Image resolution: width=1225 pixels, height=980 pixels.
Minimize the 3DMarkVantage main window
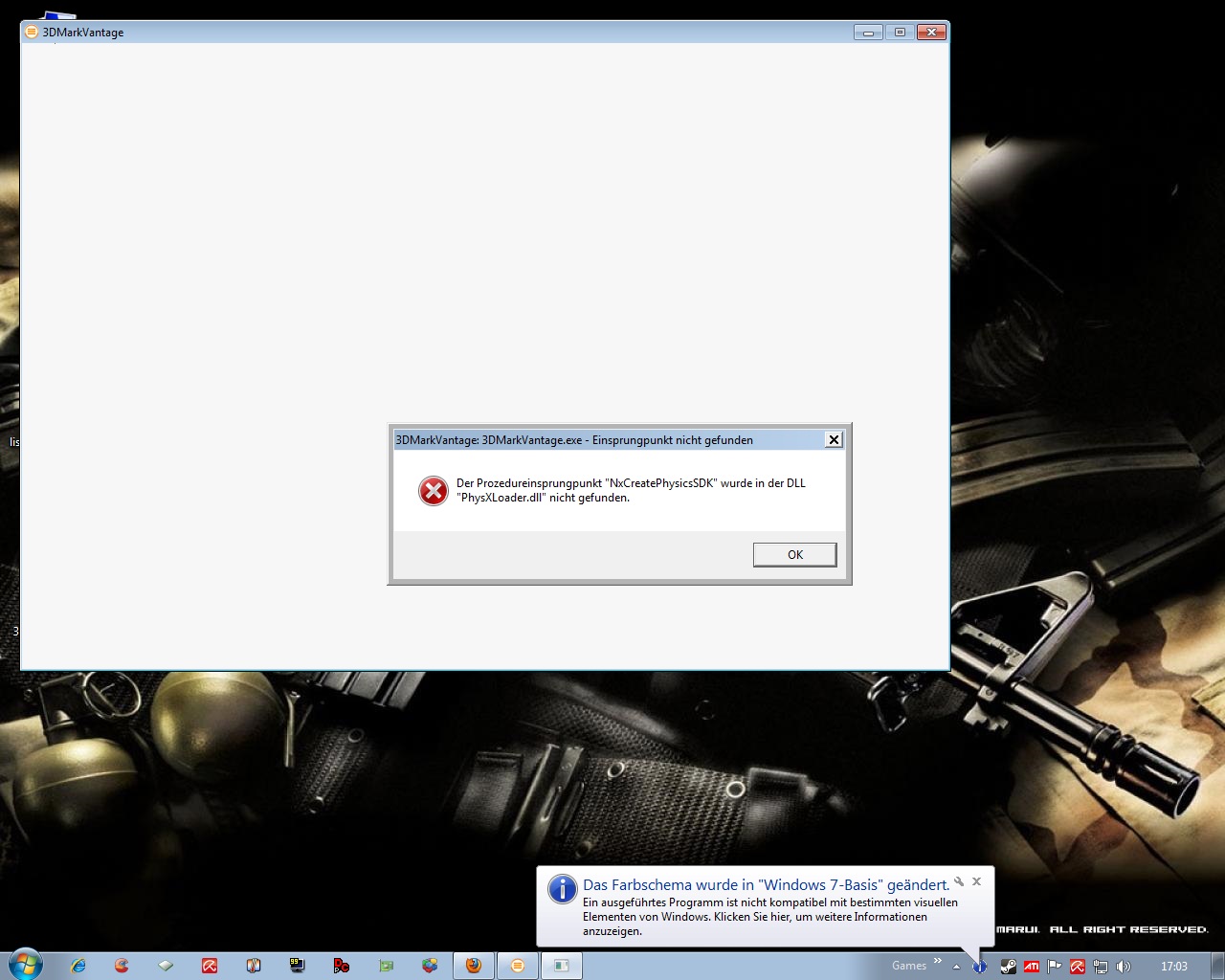[868, 33]
